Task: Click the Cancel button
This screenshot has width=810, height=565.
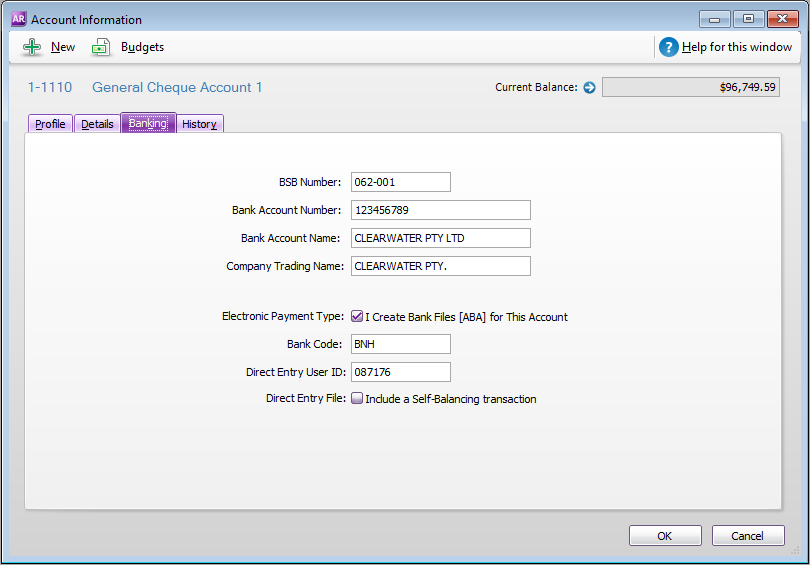Action: [747, 536]
